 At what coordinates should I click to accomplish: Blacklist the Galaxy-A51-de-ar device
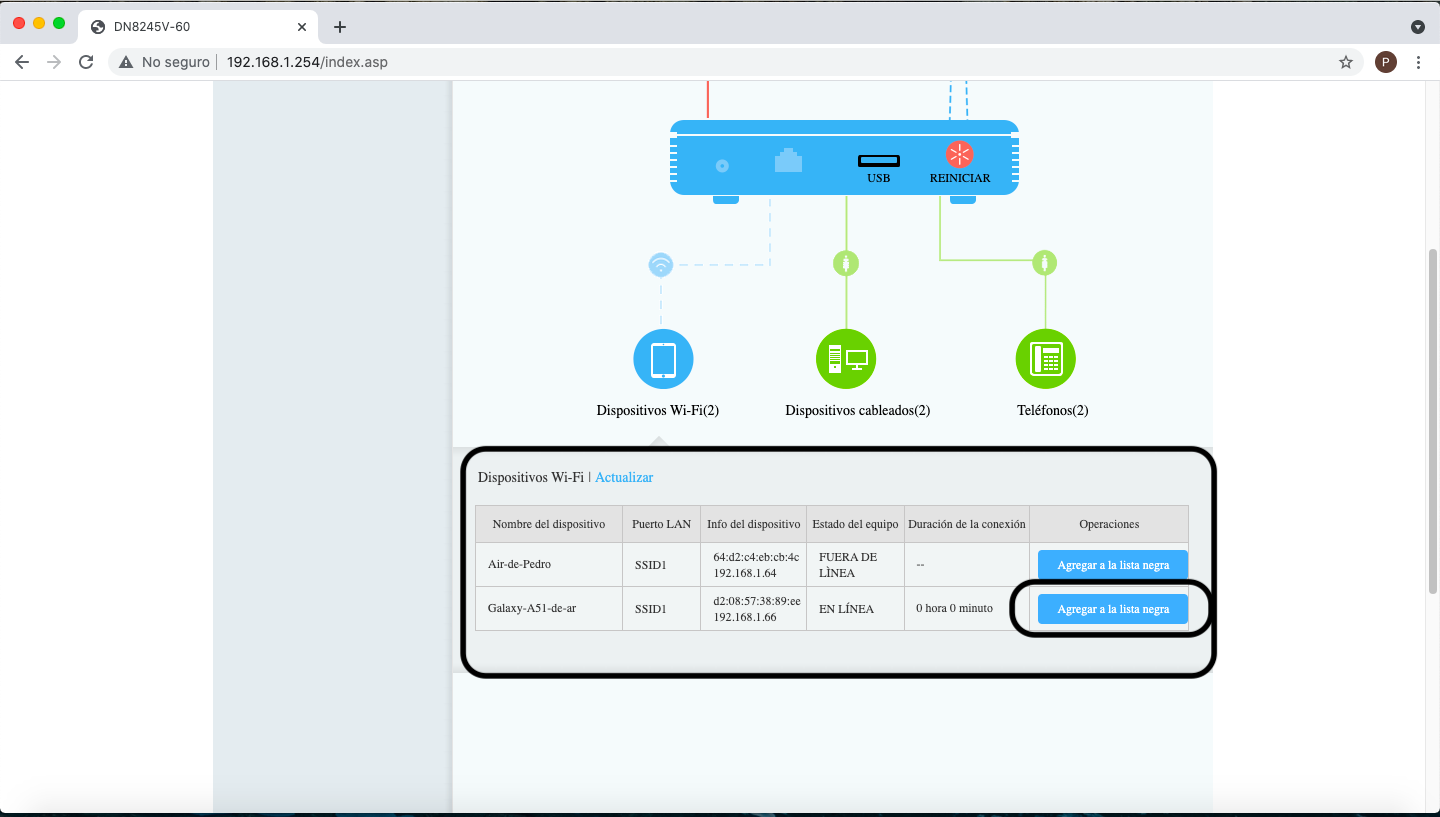[1112, 609]
